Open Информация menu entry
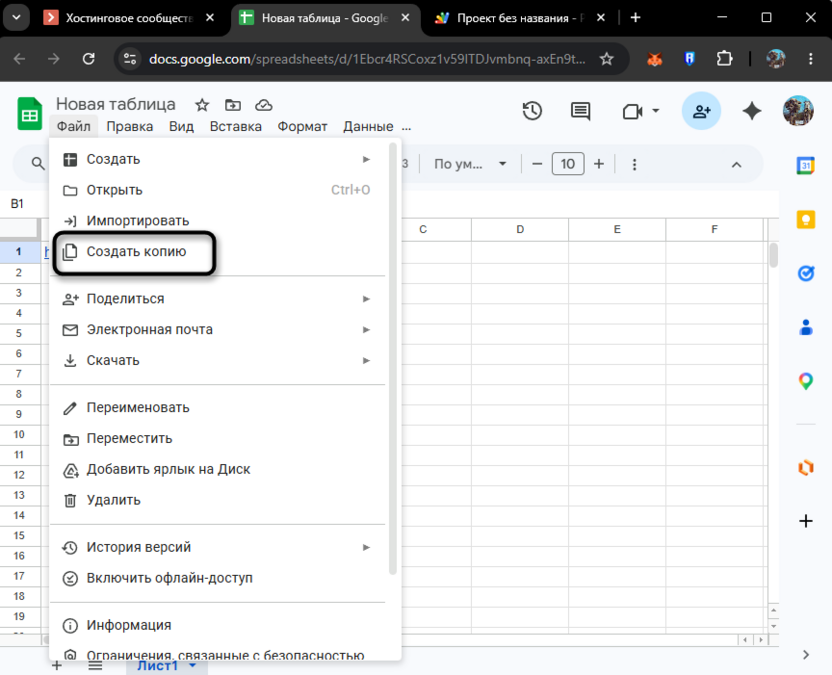 click(217, 625)
